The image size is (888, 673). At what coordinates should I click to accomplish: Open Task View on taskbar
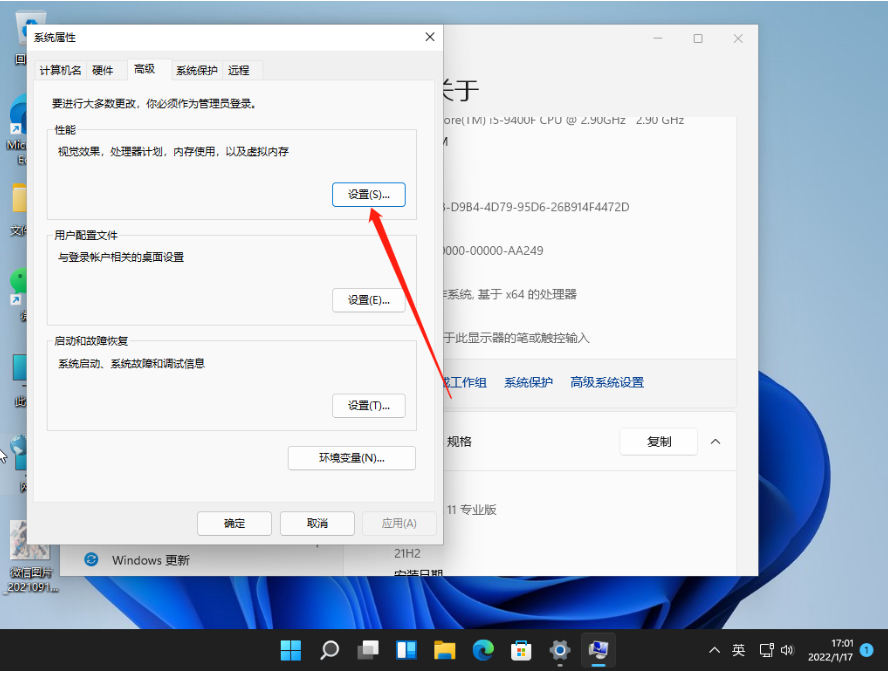pos(368,650)
